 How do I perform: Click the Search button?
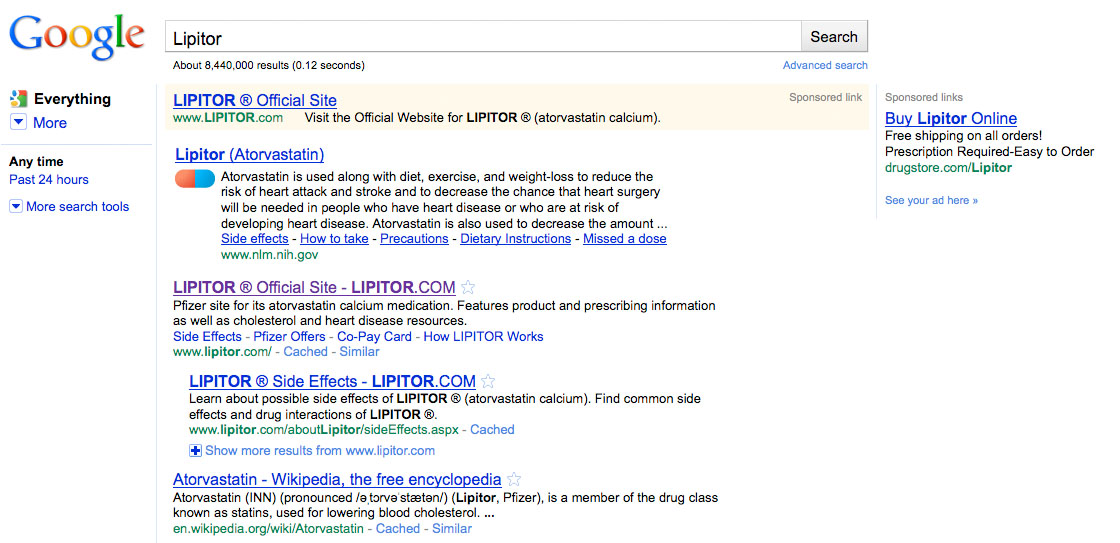point(834,37)
